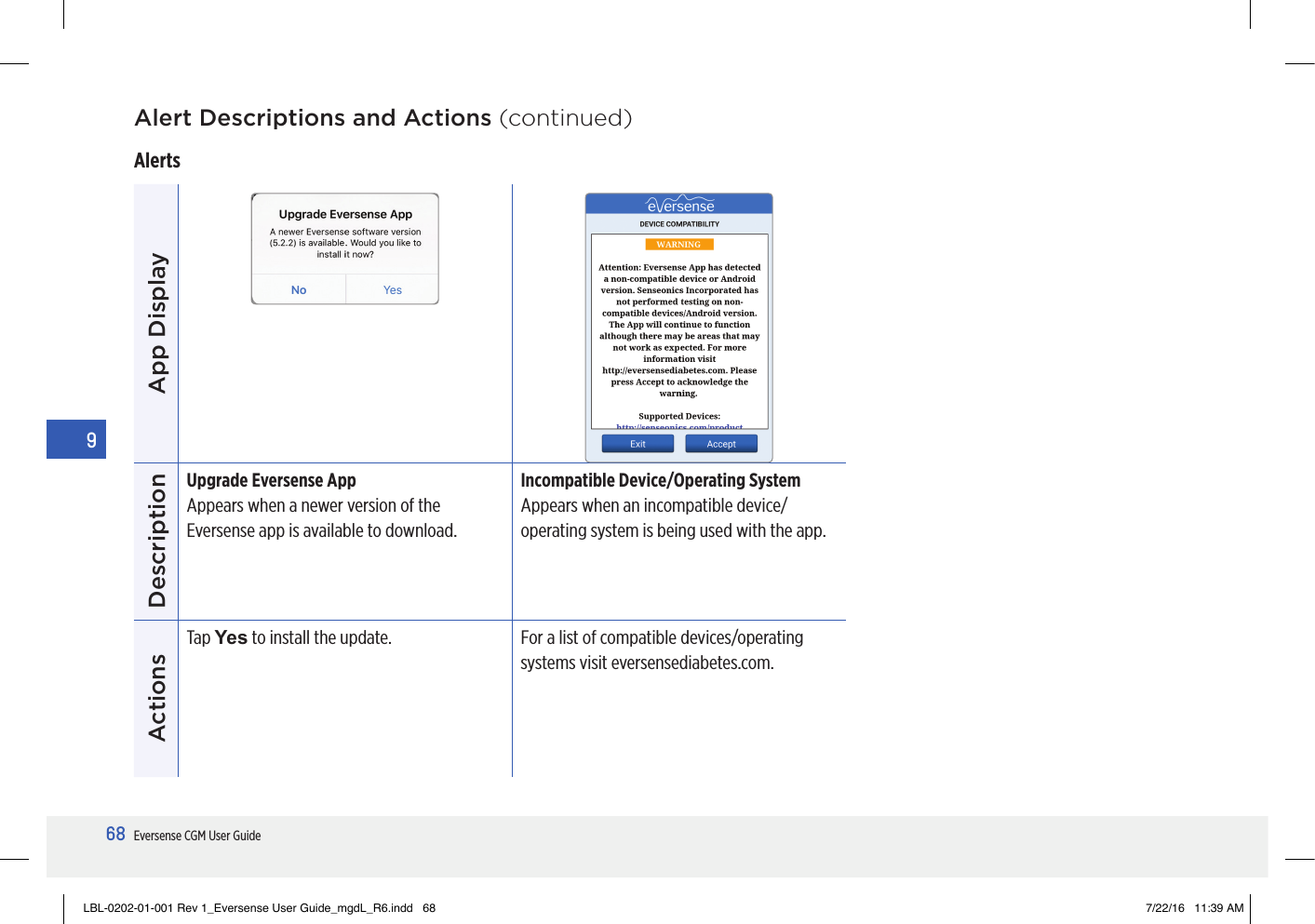This screenshot has width=1315, height=924.
Task: Click Exit in the Device Compatibility warning
Action: tap(637, 444)
